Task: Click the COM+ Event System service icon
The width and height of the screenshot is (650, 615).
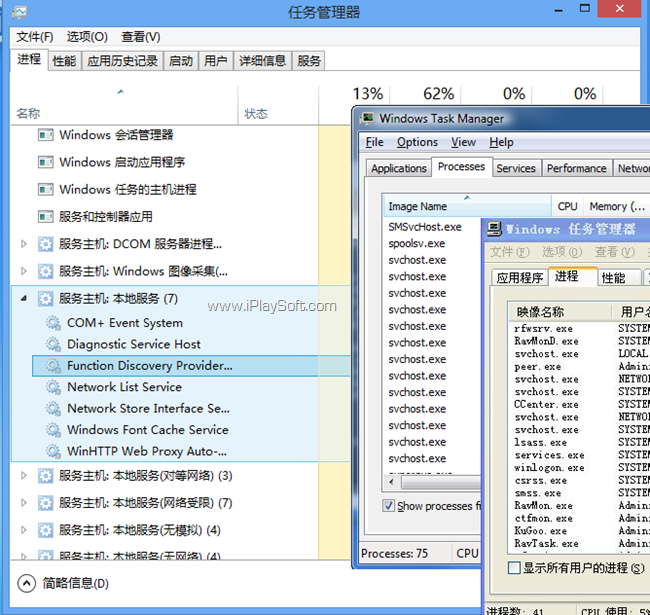Action: (53, 322)
